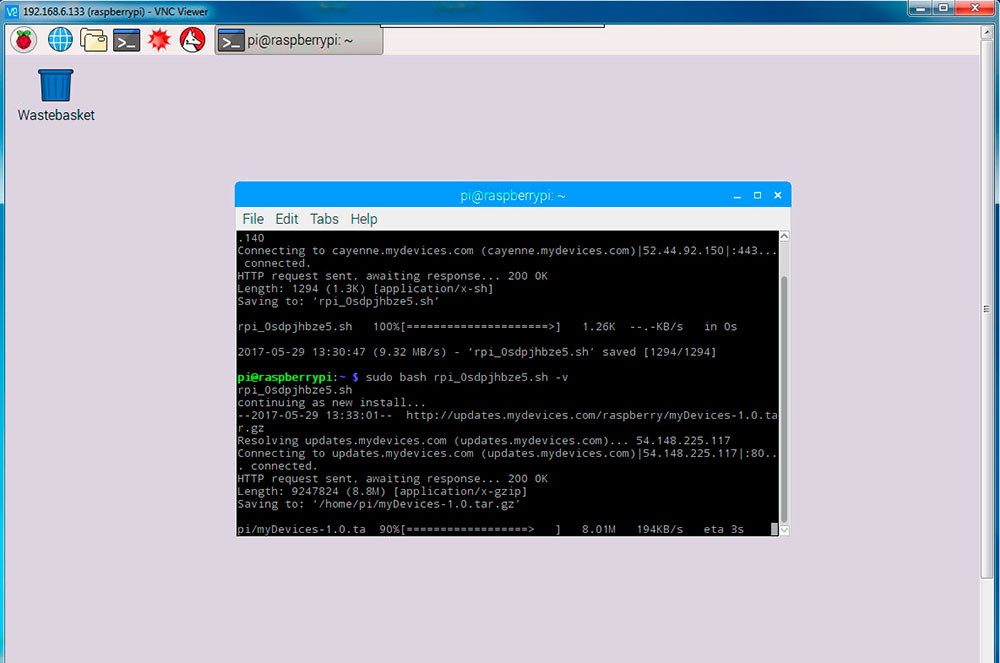Click the 'Connecting to cayenne.mydevices.com' line
1000x663 pixels.
(x=507, y=251)
